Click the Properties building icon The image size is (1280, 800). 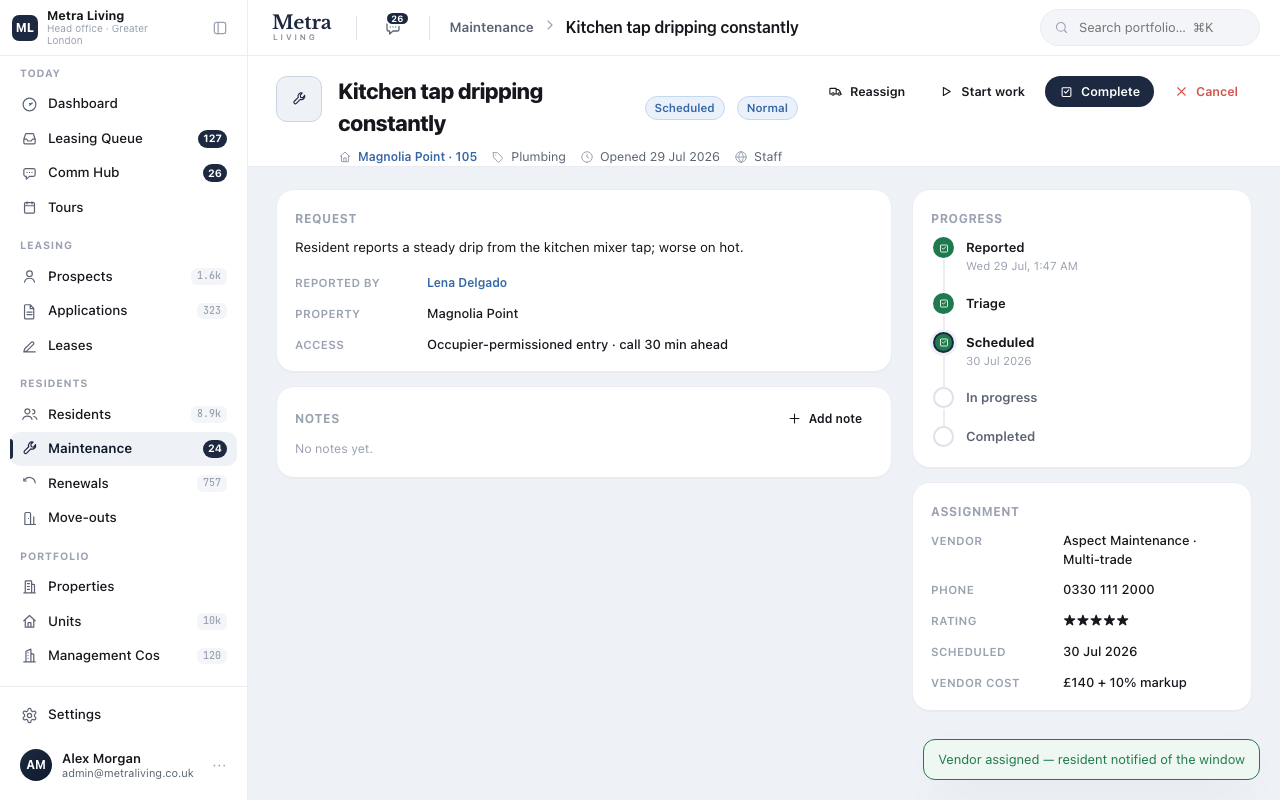(29, 587)
